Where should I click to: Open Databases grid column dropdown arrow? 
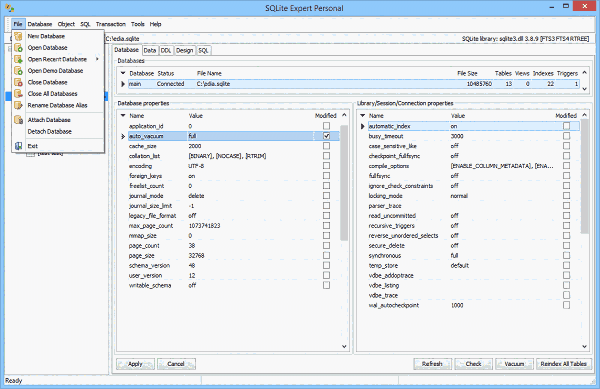click(x=123, y=73)
